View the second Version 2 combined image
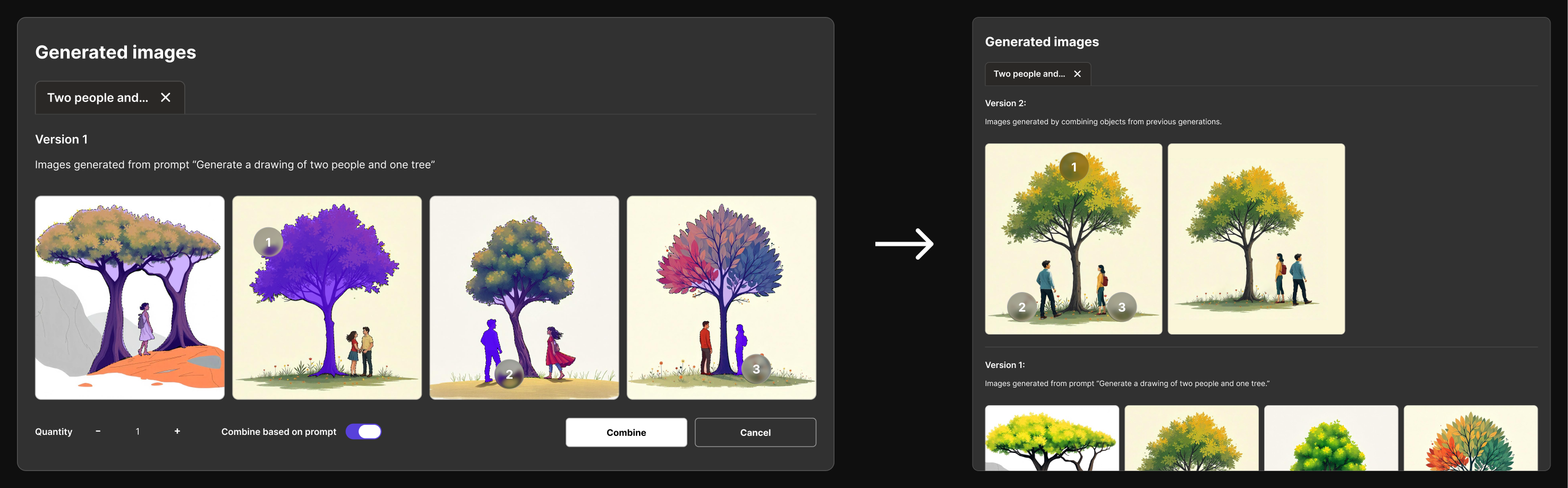The height and width of the screenshot is (488, 1568). click(x=1256, y=238)
